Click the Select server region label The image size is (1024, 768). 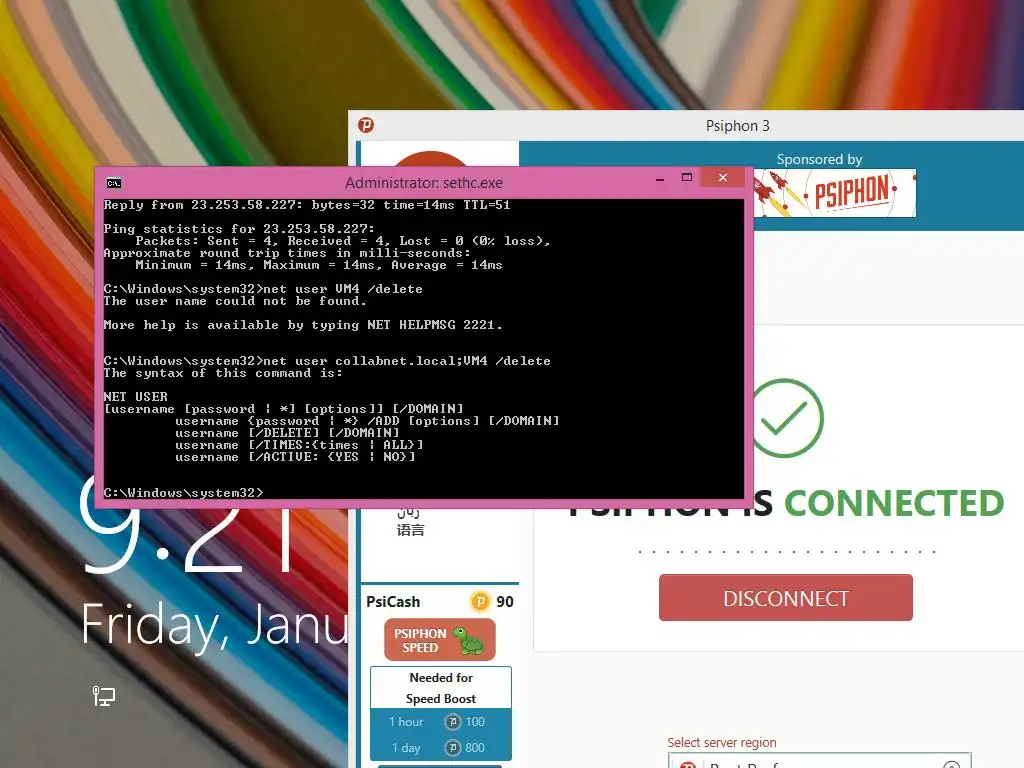pos(722,743)
